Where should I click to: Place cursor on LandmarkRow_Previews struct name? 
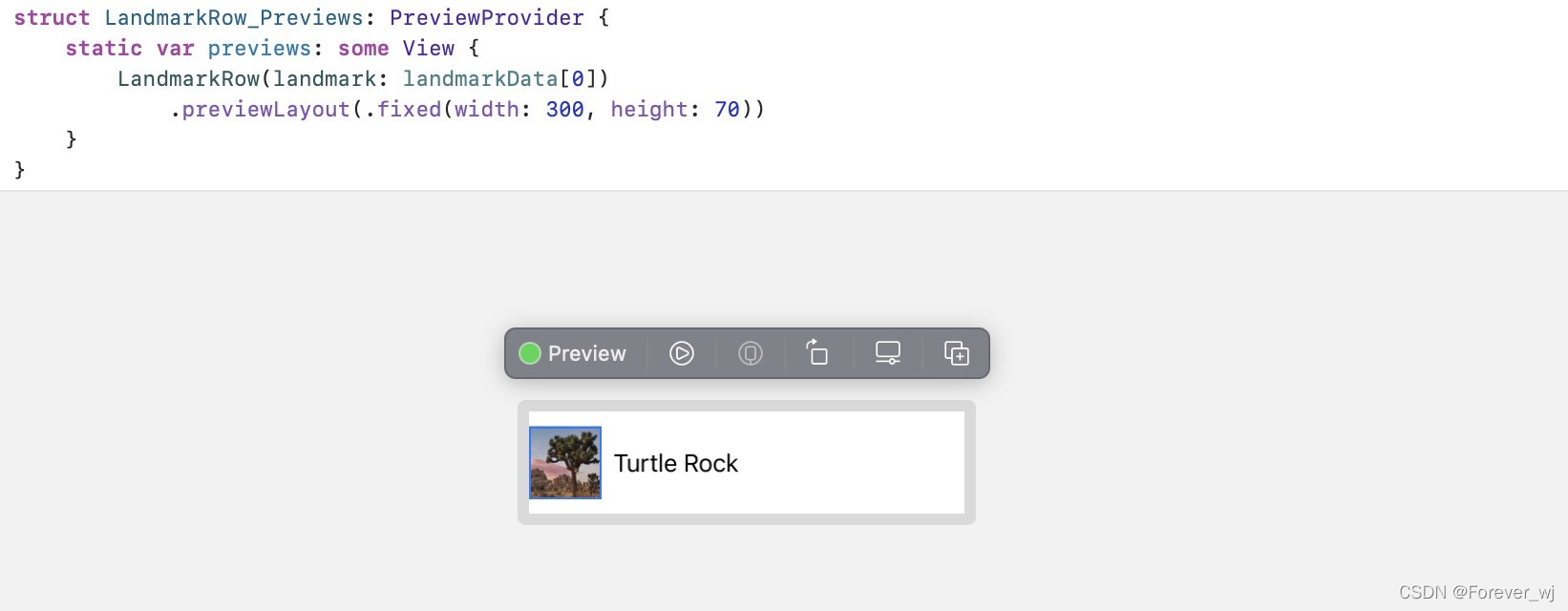pyautogui.click(x=234, y=18)
